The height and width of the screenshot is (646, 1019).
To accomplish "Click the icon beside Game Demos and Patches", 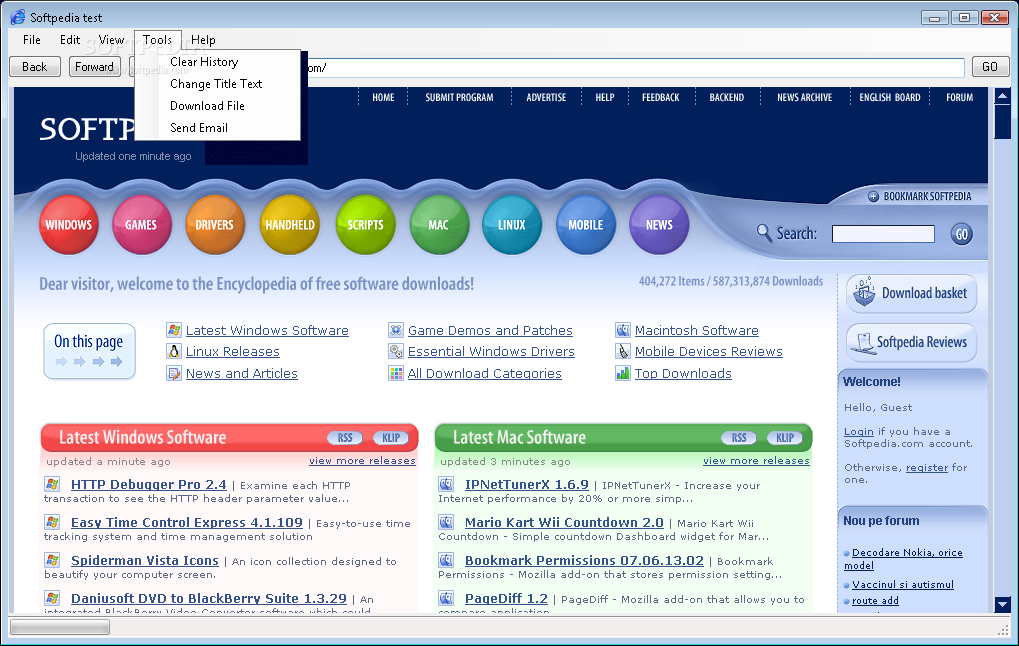I will pos(396,330).
